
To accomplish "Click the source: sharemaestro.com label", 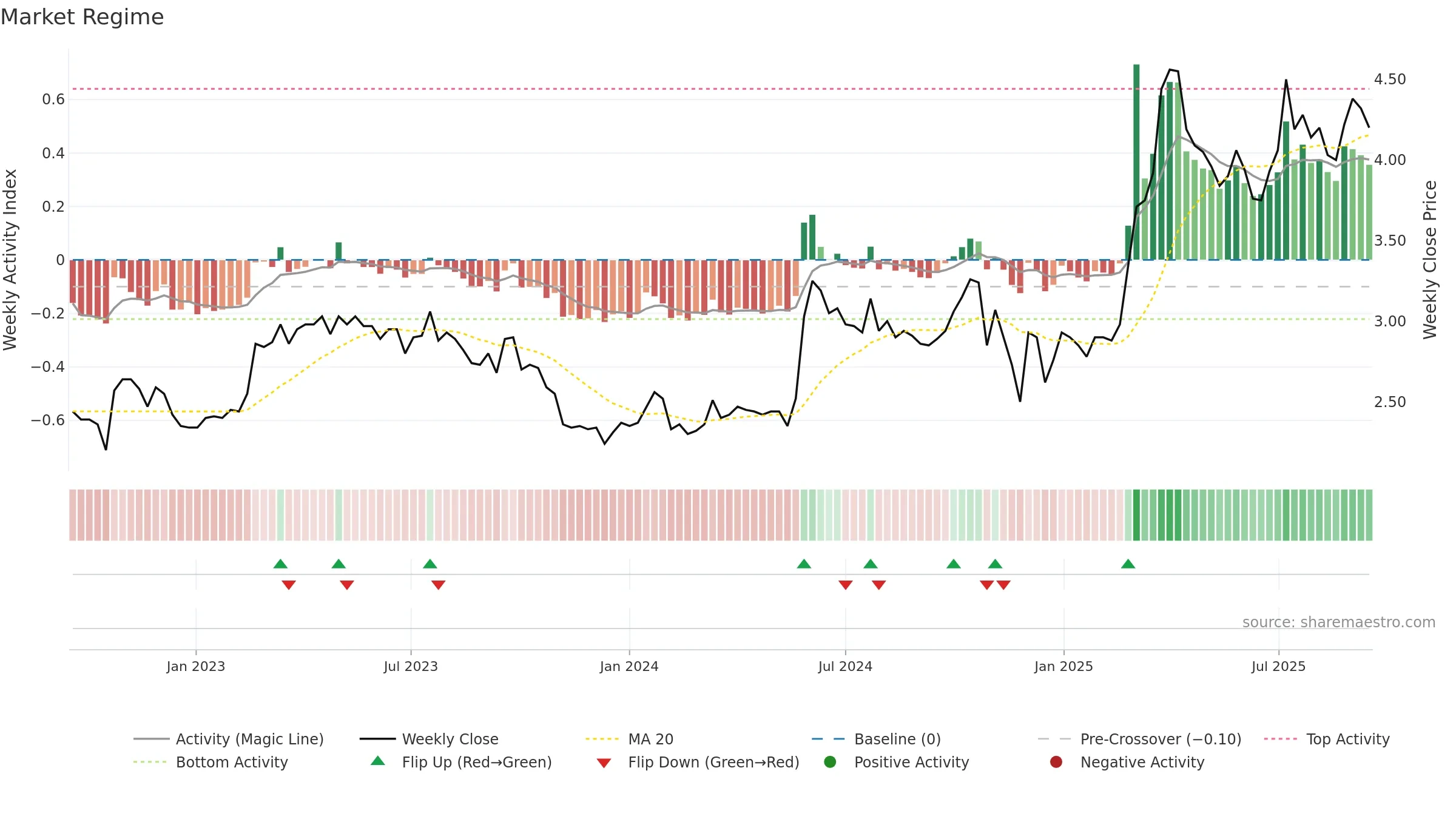I will [1339, 622].
